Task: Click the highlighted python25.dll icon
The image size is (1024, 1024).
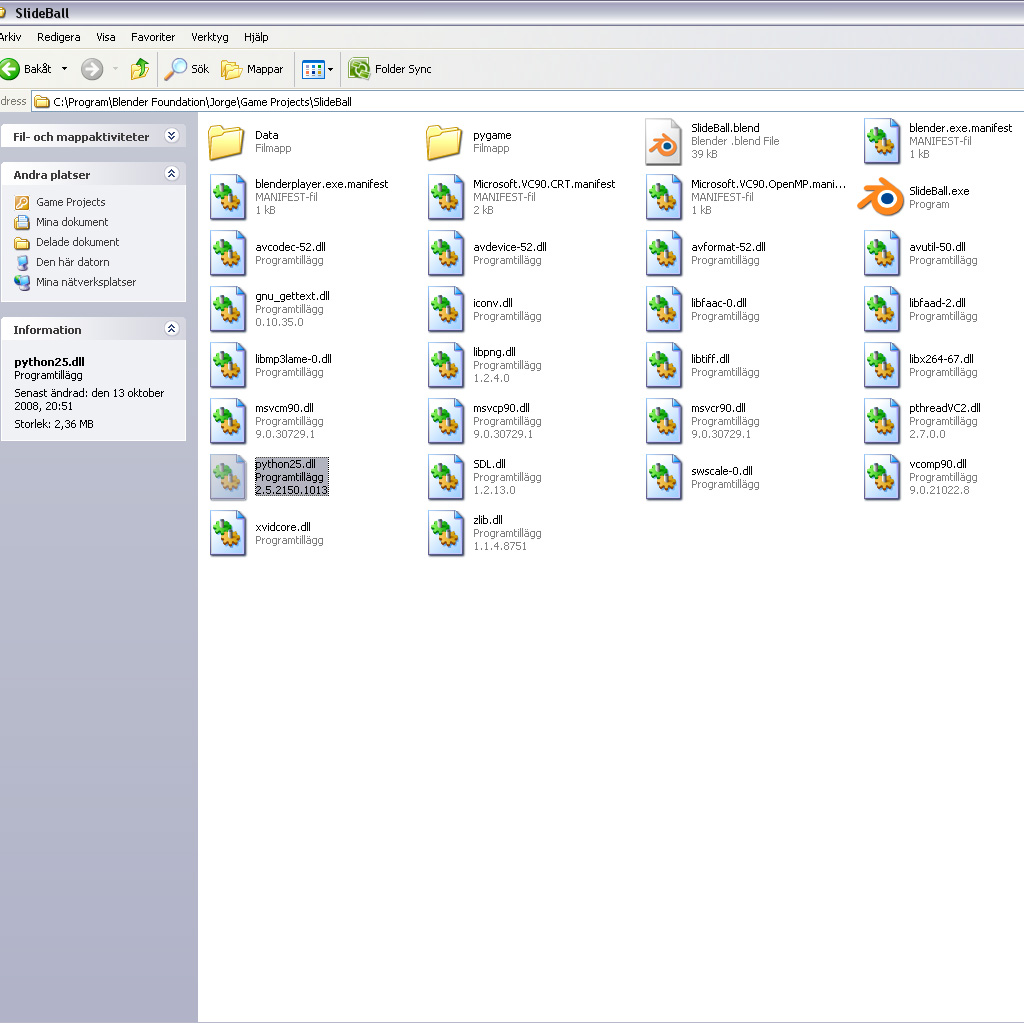Action: (x=228, y=477)
